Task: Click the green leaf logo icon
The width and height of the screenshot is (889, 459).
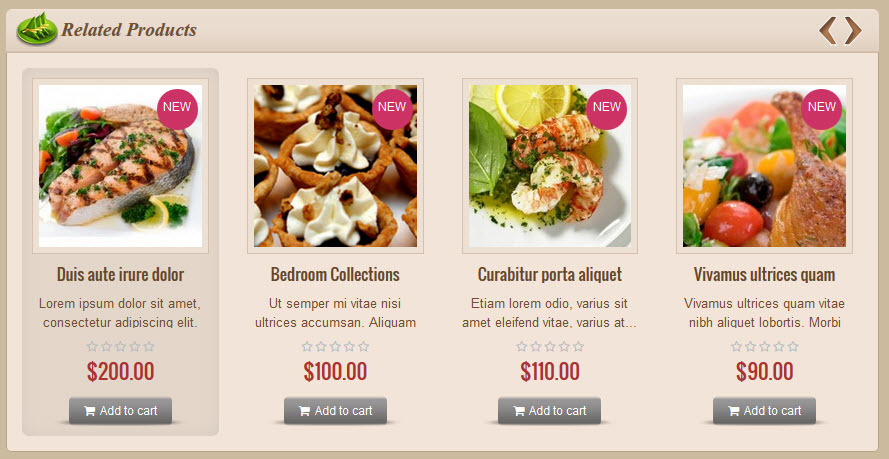Action: click(37, 29)
